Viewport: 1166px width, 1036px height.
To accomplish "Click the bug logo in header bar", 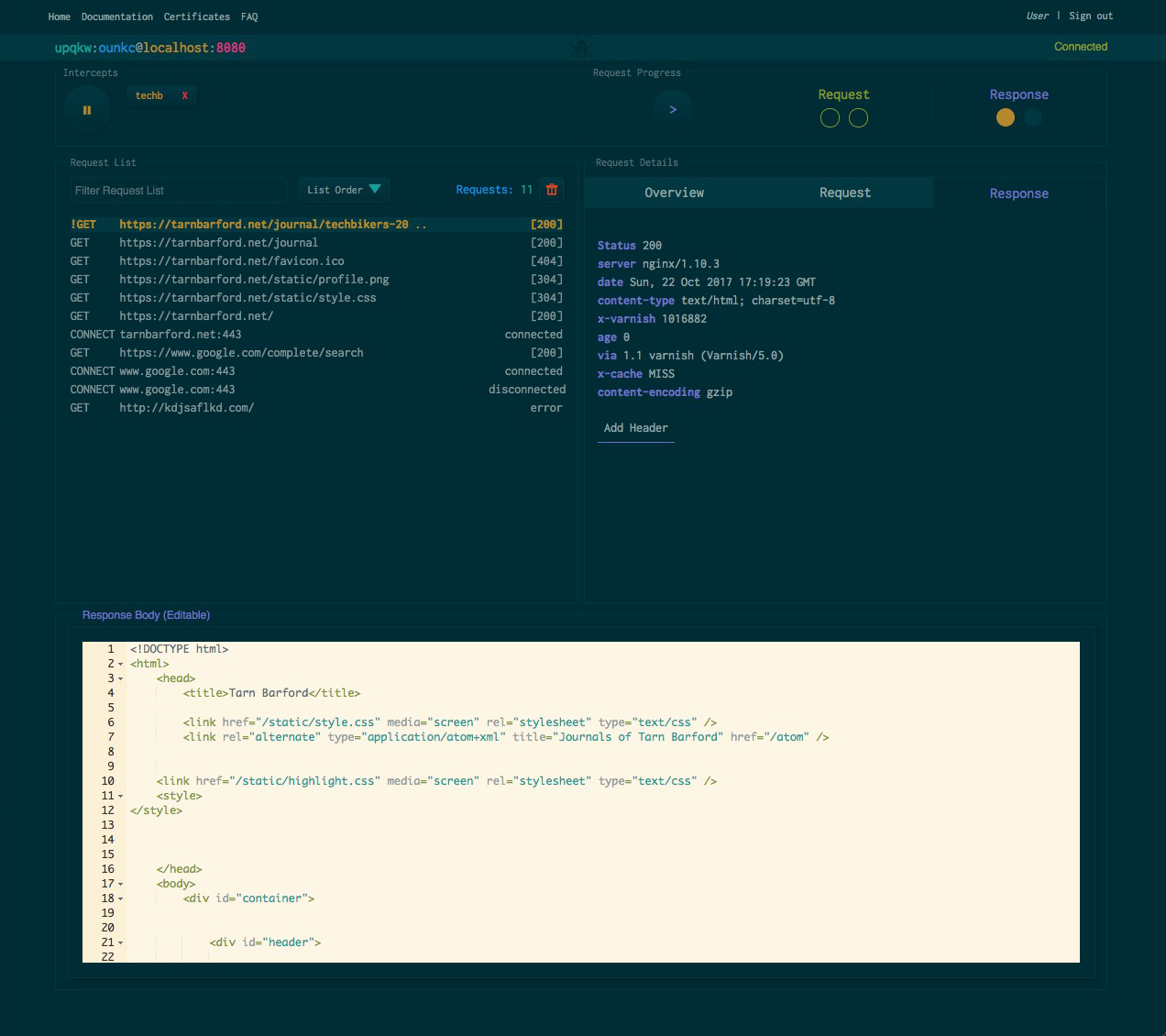I will (x=581, y=48).
